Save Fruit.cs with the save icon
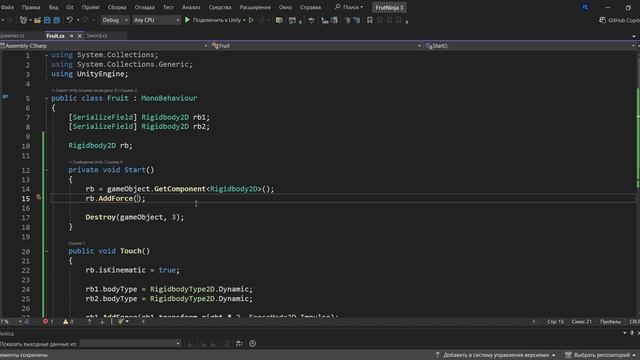The height and width of the screenshot is (360, 640). coord(47,20)
